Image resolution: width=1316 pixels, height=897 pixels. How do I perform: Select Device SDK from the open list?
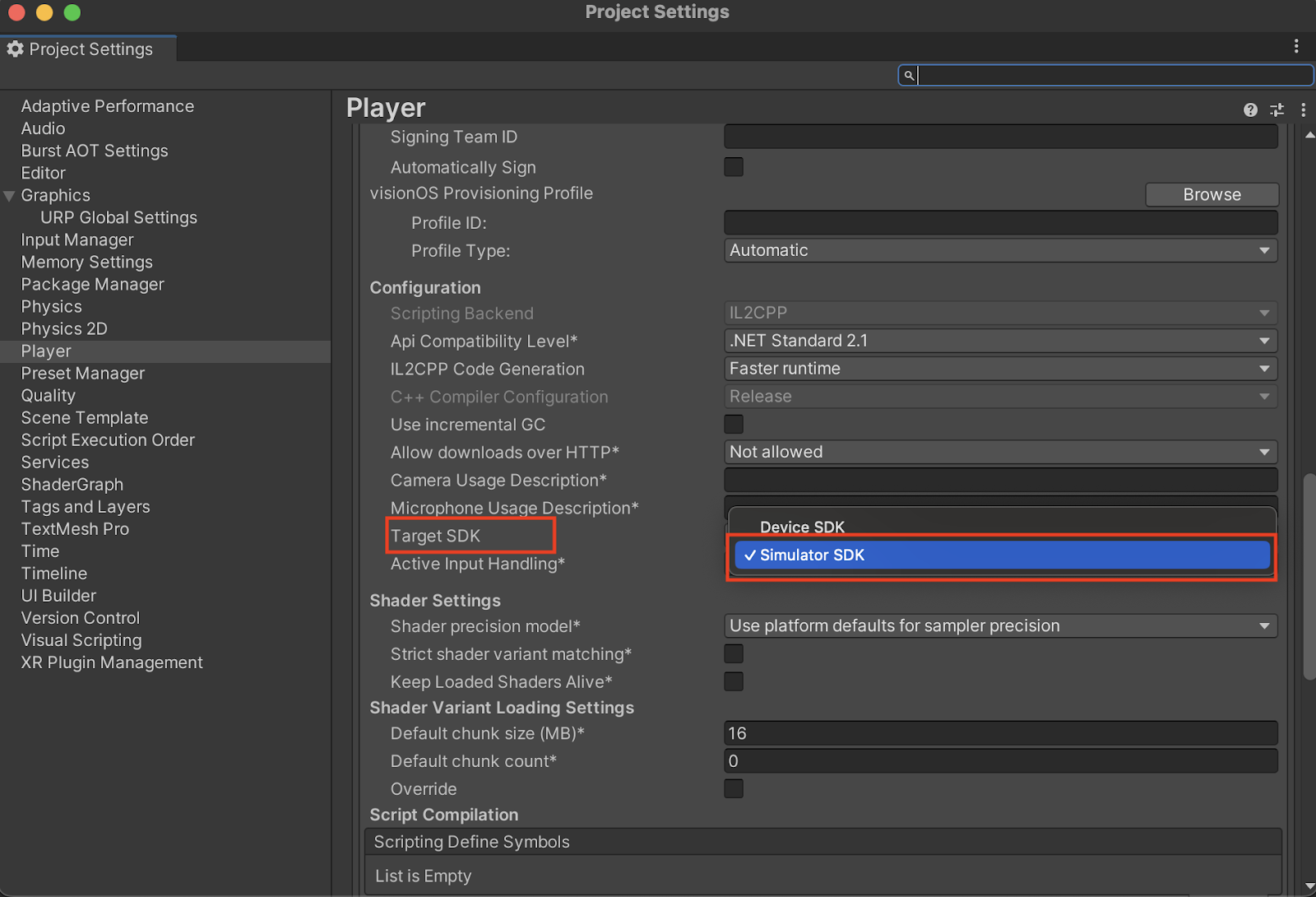(x=803, y=527)
